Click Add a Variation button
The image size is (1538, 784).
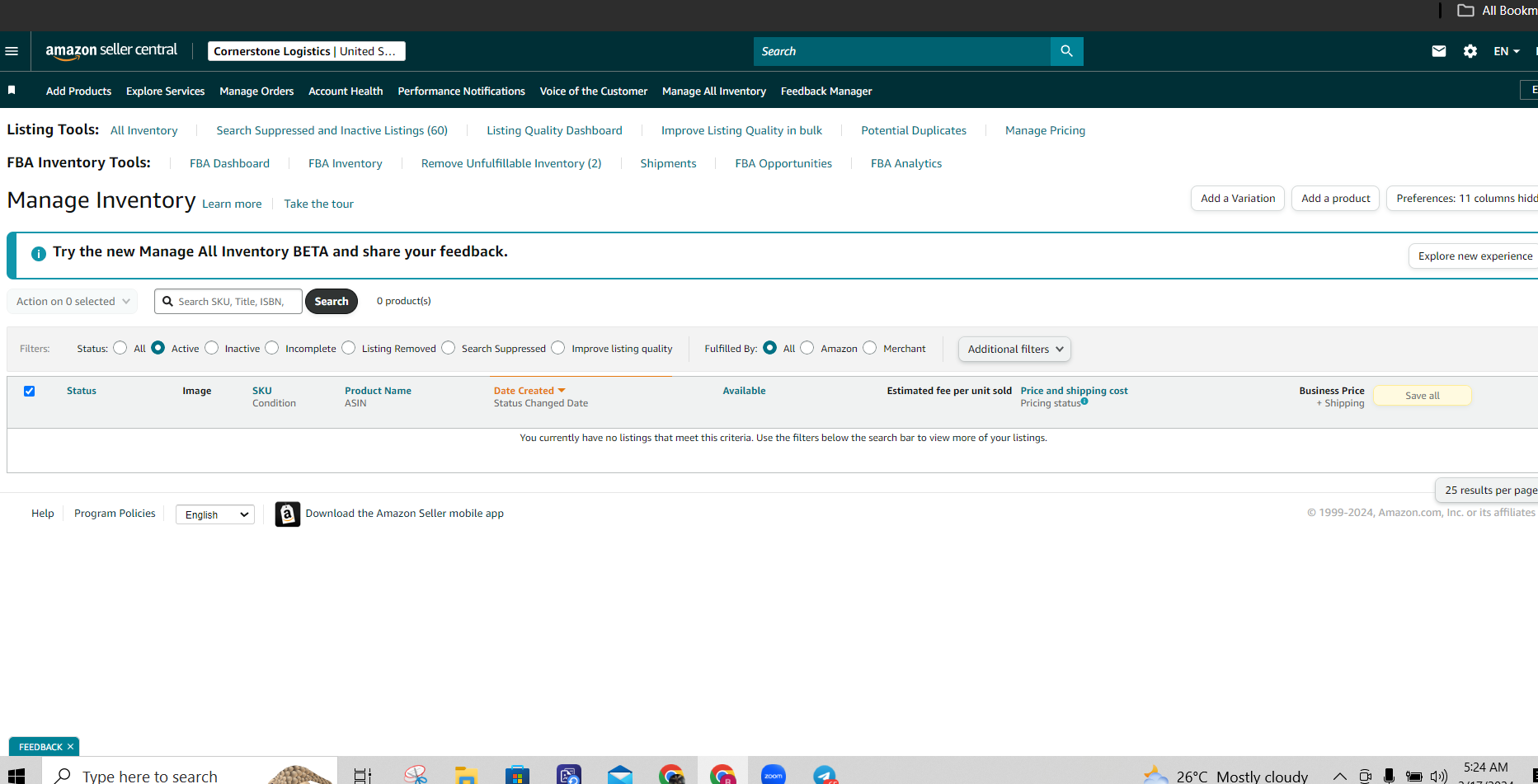point(1238,199)
